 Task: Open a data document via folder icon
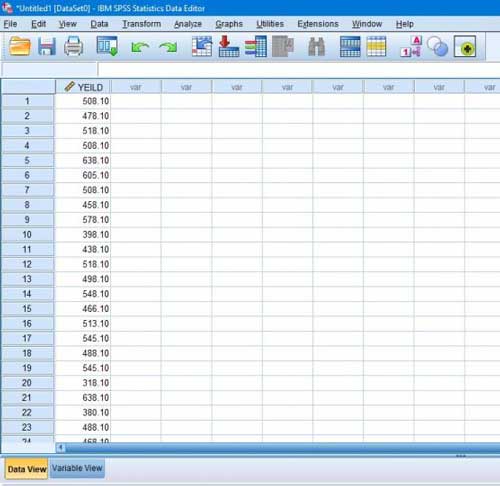click(20, 46)
